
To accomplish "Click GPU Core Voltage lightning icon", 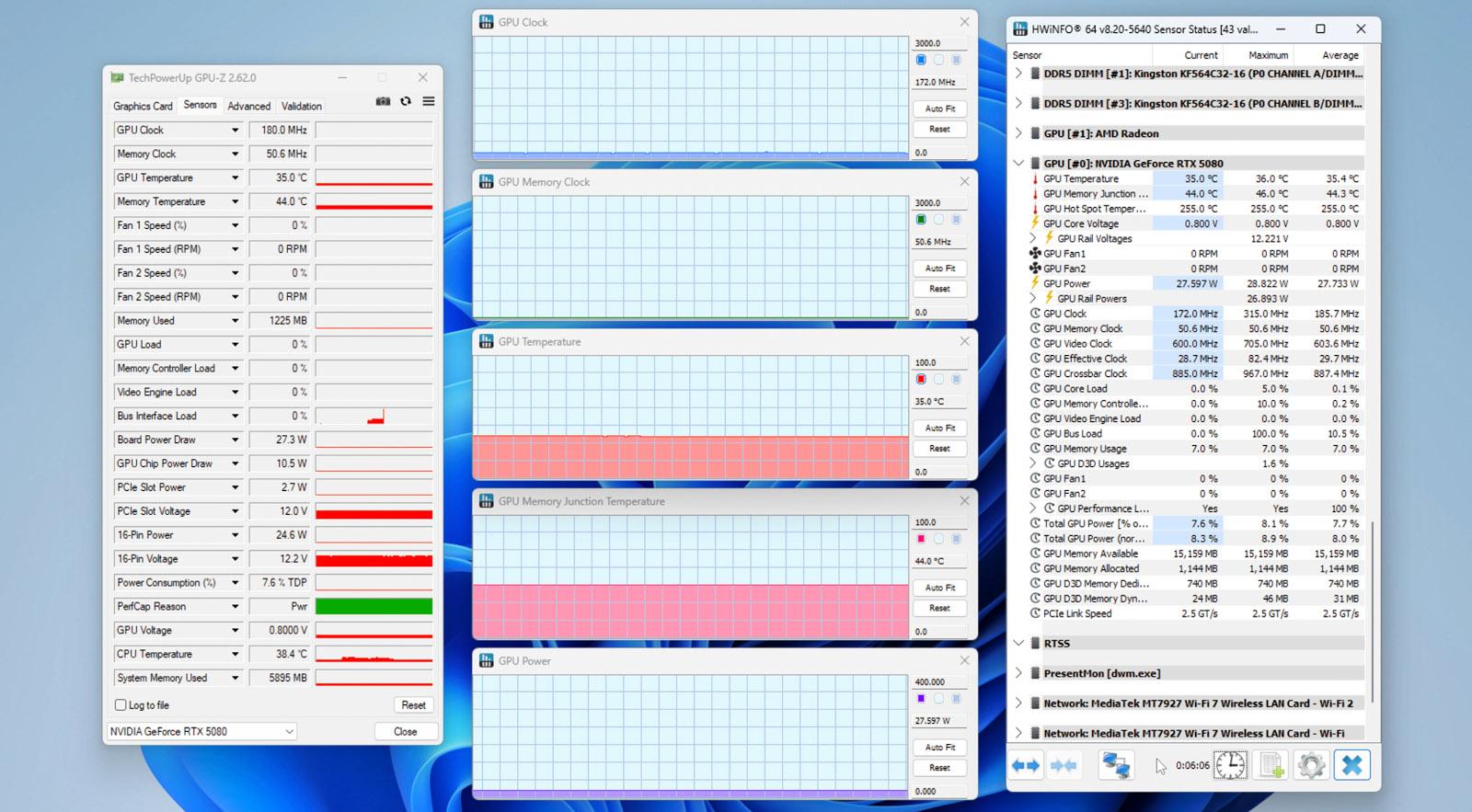I will pyautogui.click(x=1035, y=223).
